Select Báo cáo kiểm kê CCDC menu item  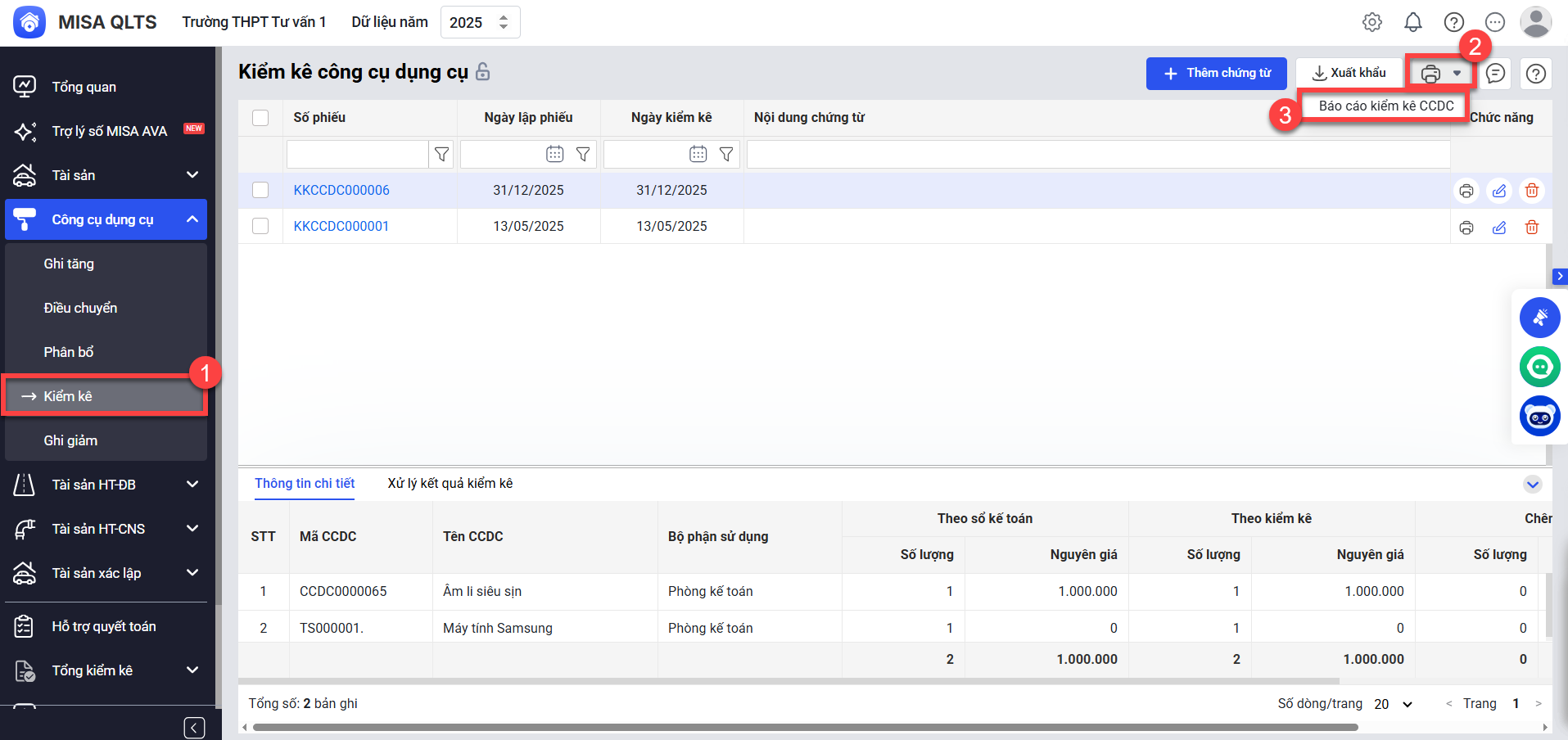tap(1385, 106)
